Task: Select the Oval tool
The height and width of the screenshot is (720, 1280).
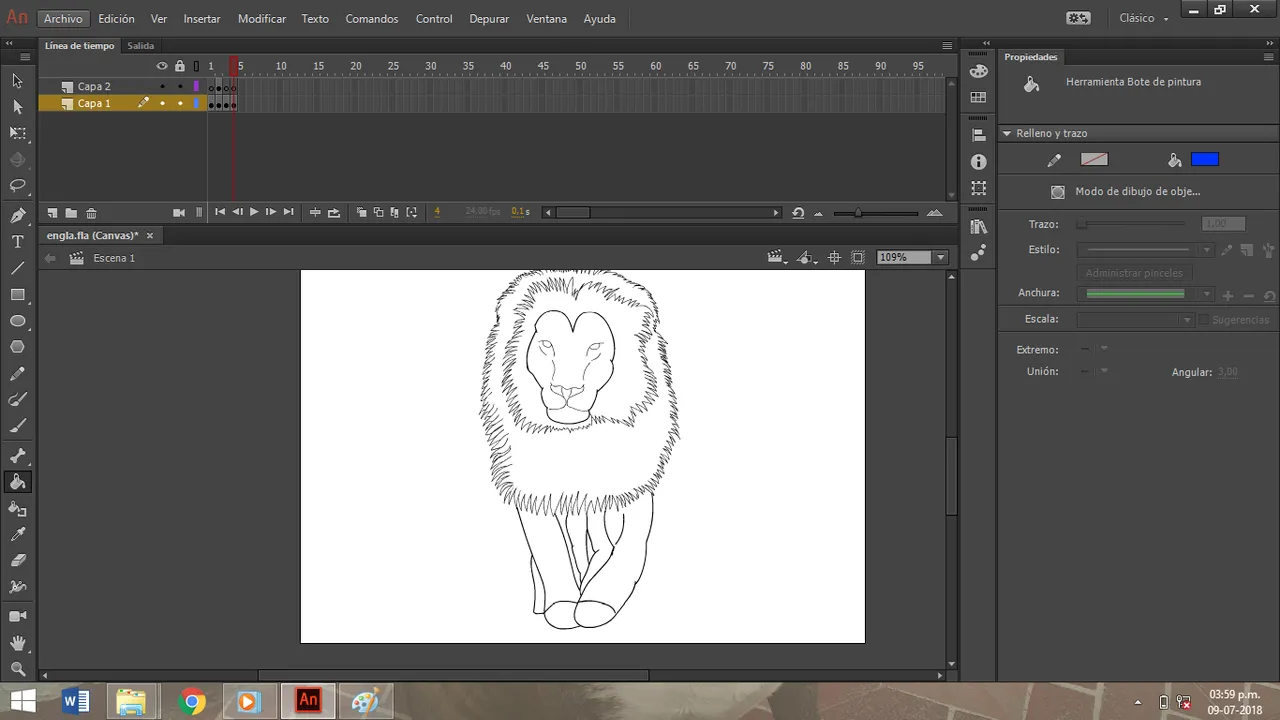Action: point(17,321)
